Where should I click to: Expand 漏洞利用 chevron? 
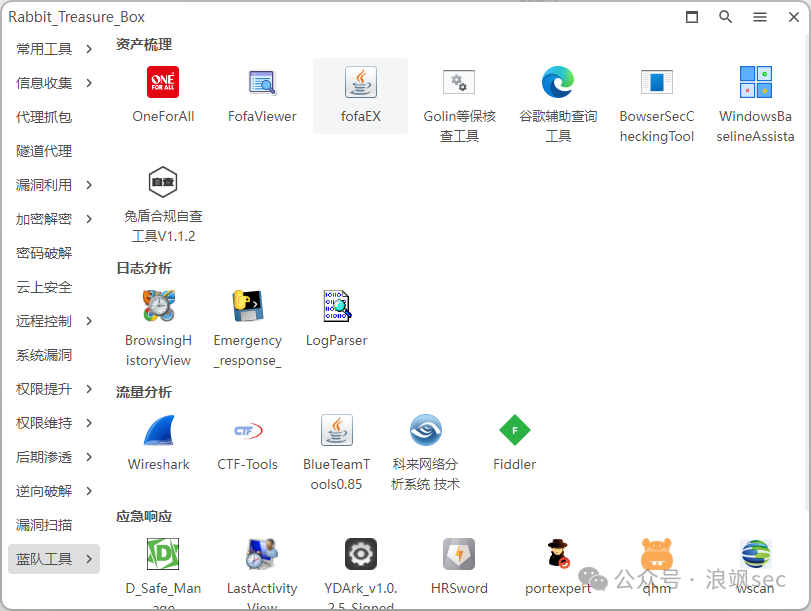(89, 185)
